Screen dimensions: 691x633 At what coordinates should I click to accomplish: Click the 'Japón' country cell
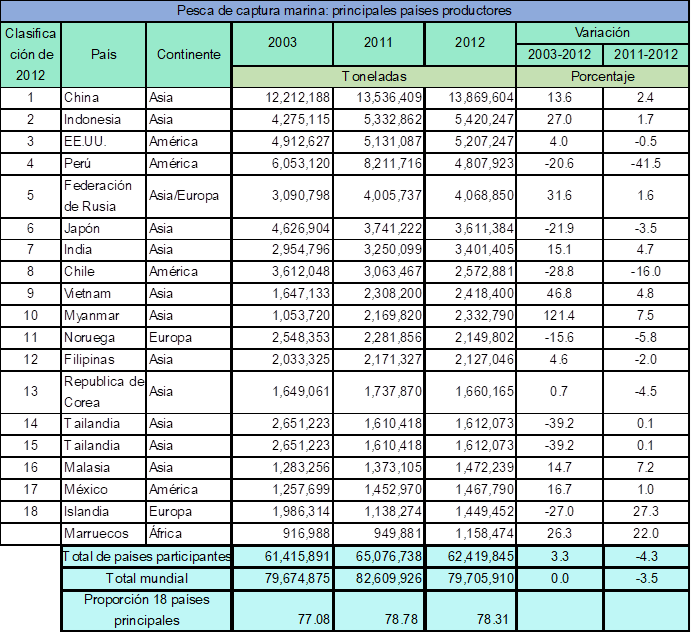(x=104, y=228)
